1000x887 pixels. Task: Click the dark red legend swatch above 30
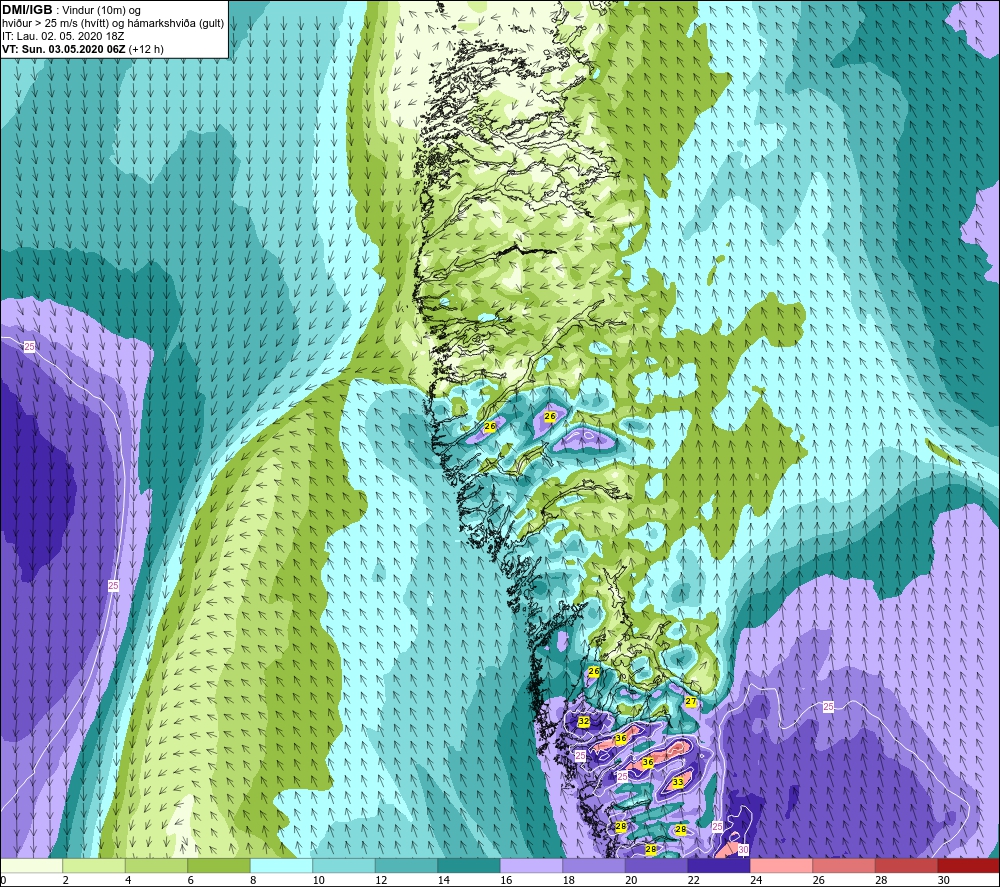click(969, 865)
